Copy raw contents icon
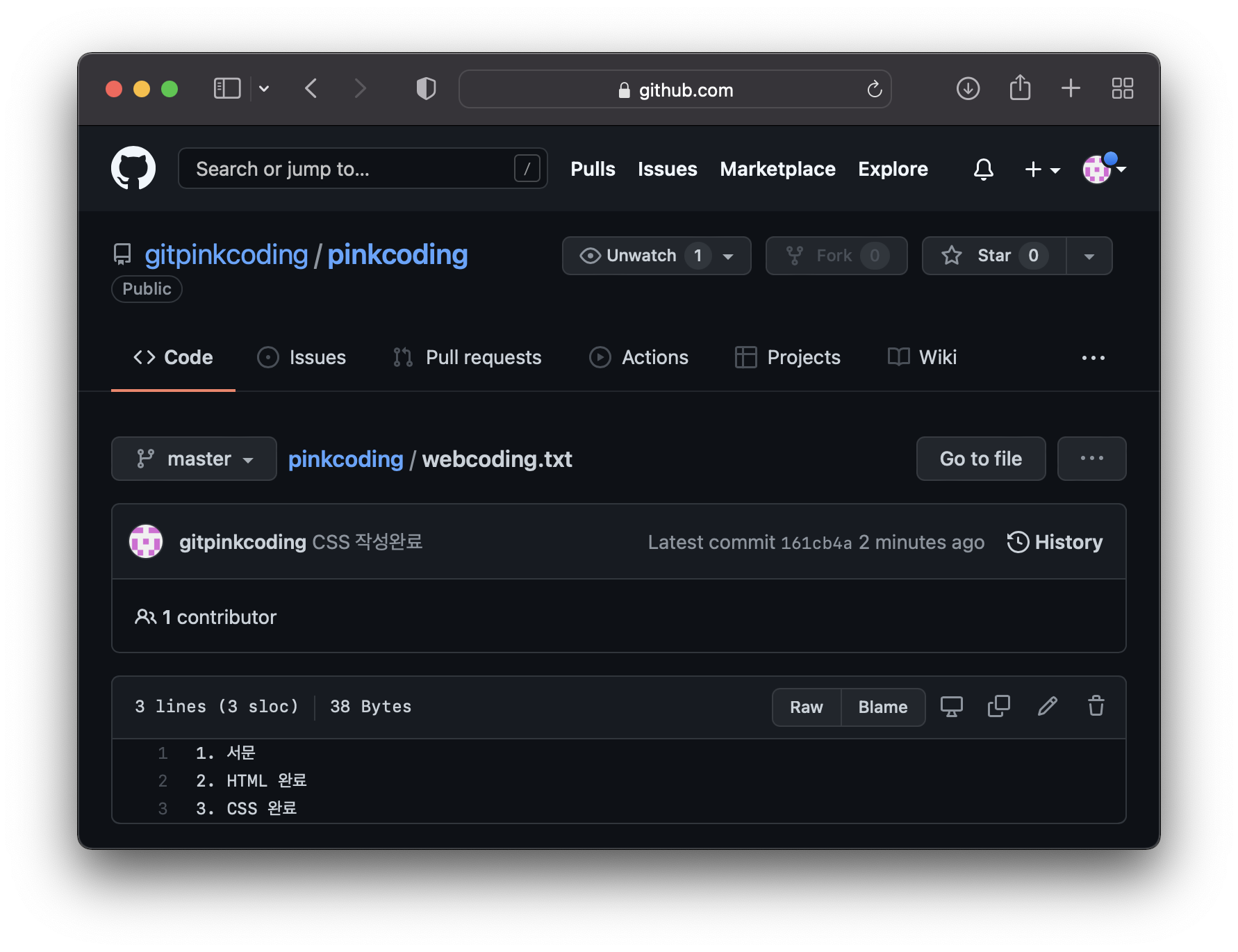Image resolution: width=1238 pixels, height=952 pixels. point(998,707)
